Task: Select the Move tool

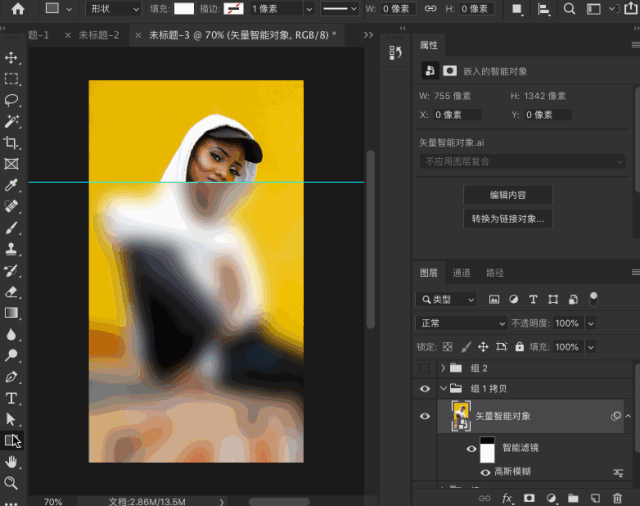Action: pyautogui.click(x=12, y=58)
